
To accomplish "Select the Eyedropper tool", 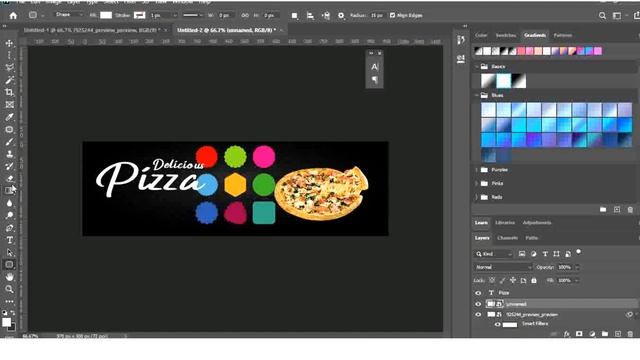I will click(9, 117).
